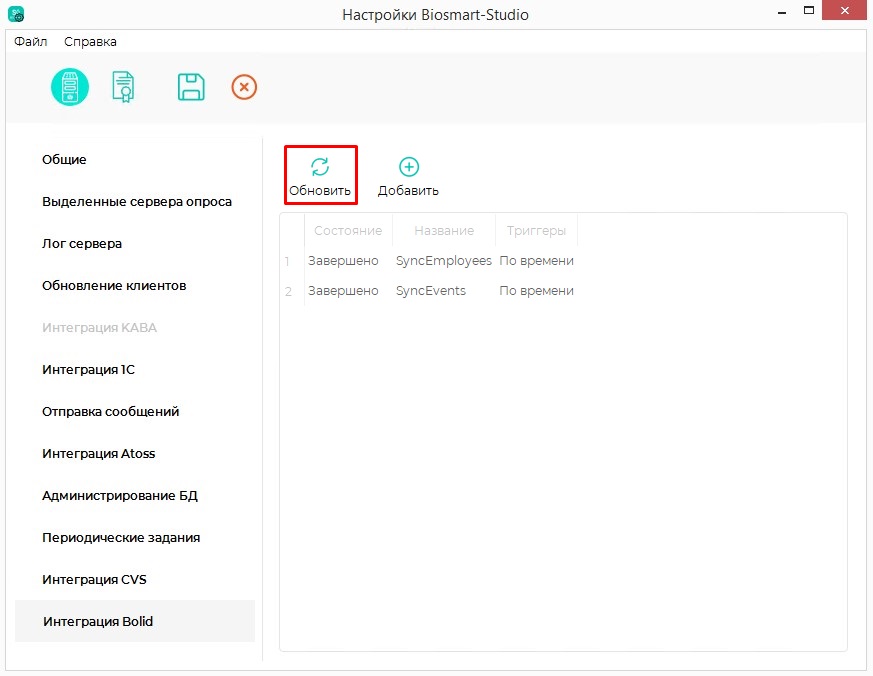Click the save floppy disk icon

(x=191, y=87)
